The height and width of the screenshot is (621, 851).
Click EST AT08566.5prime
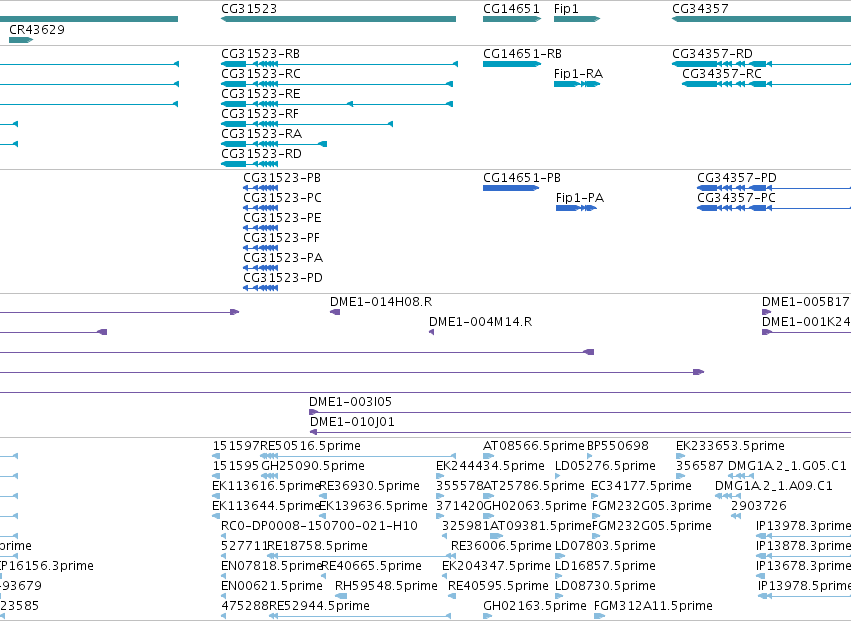coord(534,446)
